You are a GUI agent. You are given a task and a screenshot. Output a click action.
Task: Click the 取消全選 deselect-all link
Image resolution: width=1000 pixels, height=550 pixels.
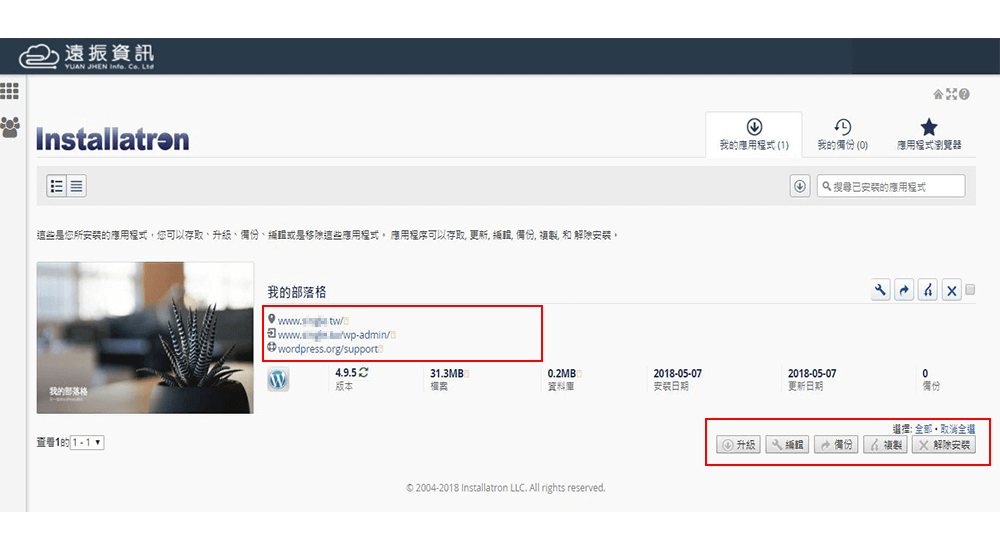click(958, 429)
